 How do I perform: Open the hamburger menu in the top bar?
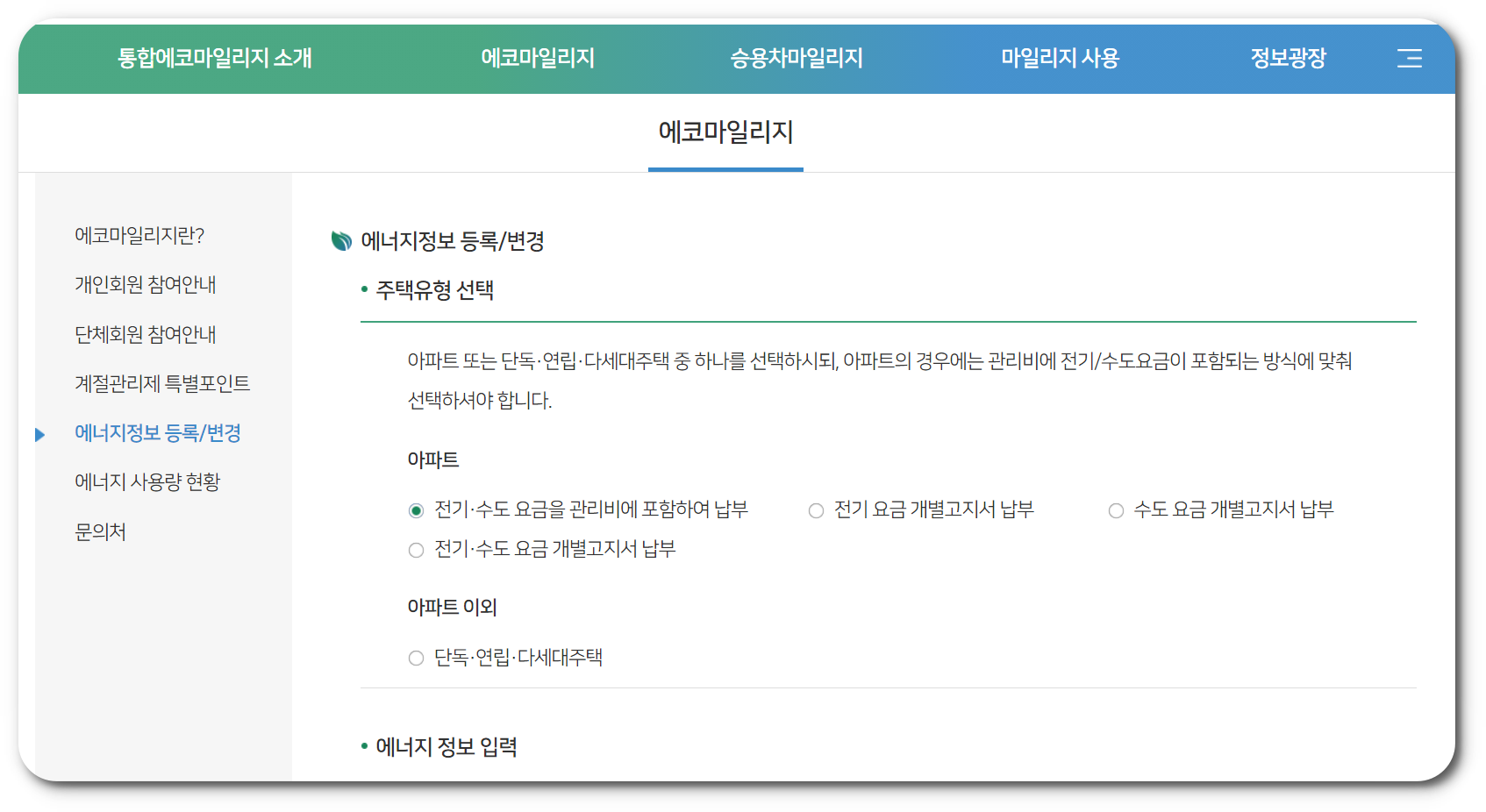coord(1410,58)
